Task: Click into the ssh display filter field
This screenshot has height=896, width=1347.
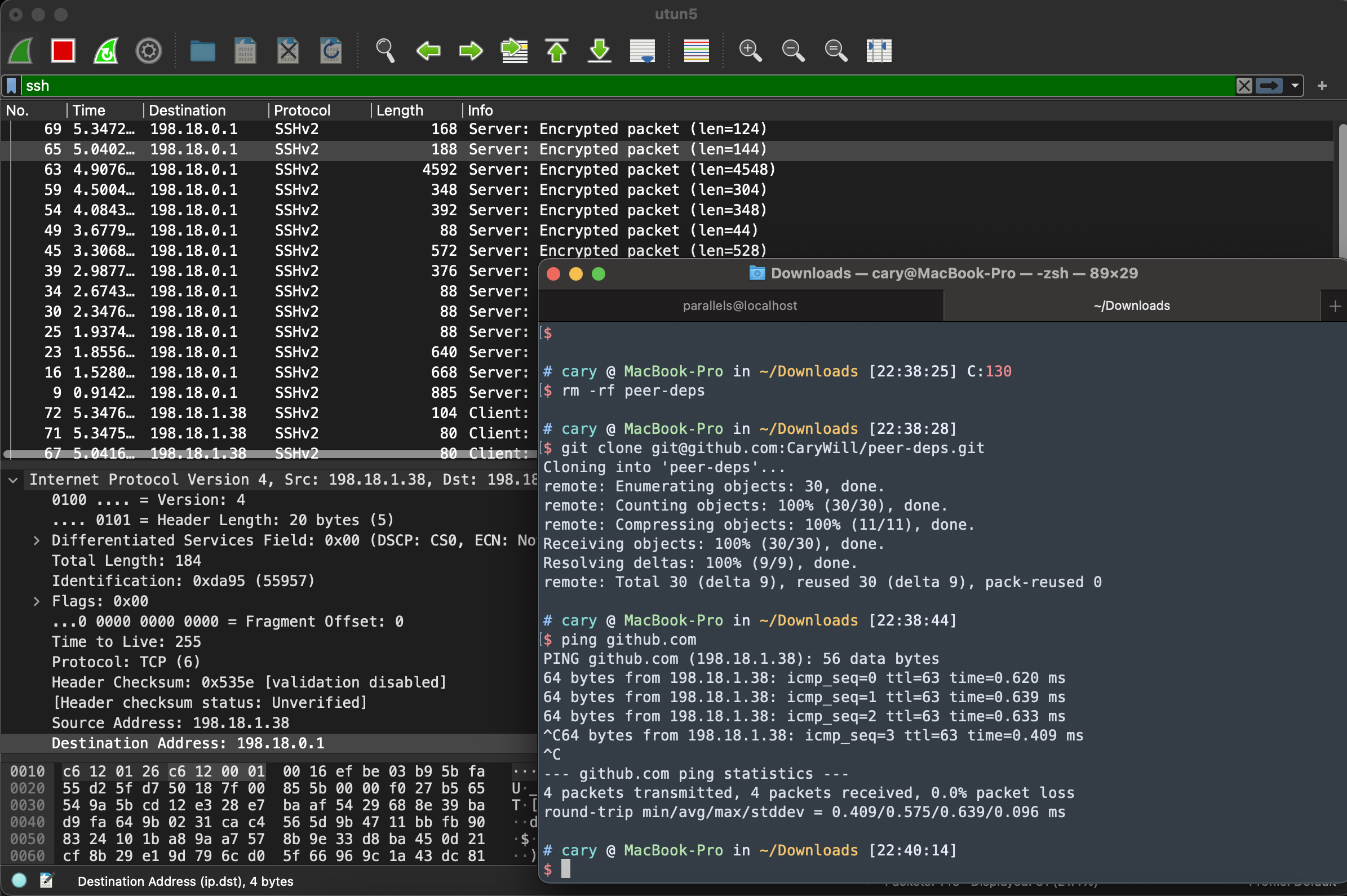Action: pos(628,86)
